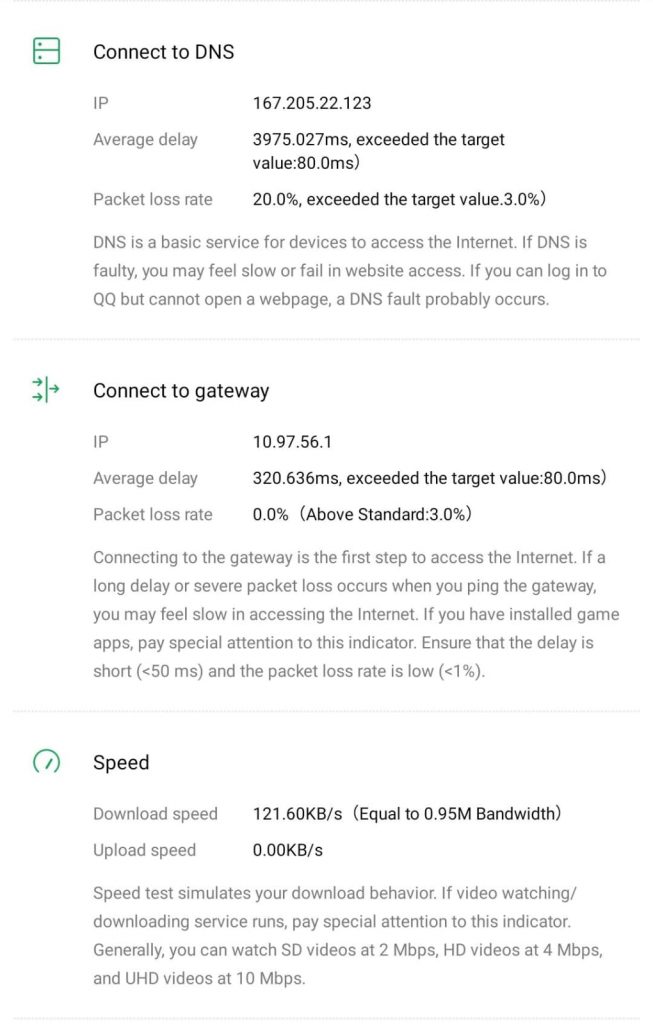Image resolution: width=653 pixels, height=1024 pixels.
Task: Tap DNS IP address 167.205.22.123
Action: pos(312,103)
